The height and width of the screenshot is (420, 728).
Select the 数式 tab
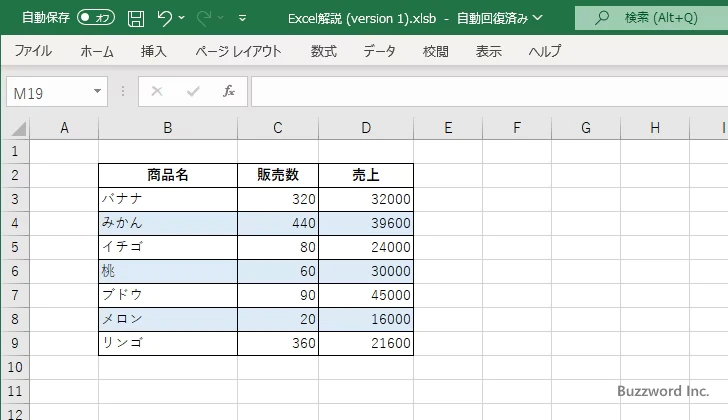[324, 51]
